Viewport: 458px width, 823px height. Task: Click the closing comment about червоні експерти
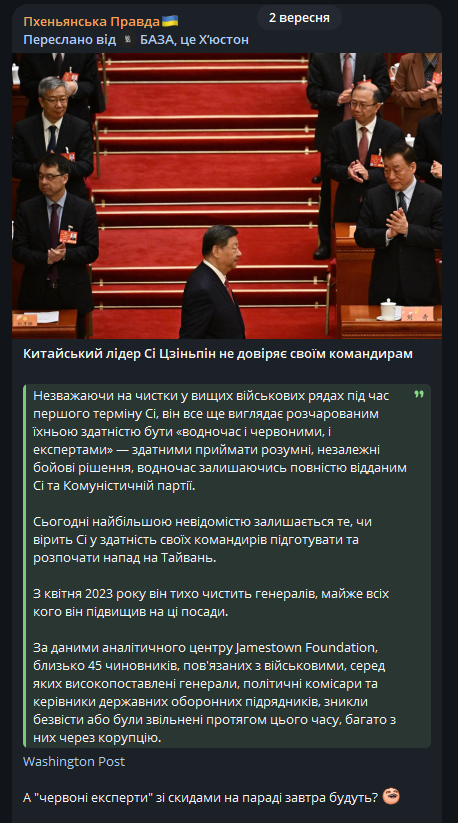coord(200,797)
